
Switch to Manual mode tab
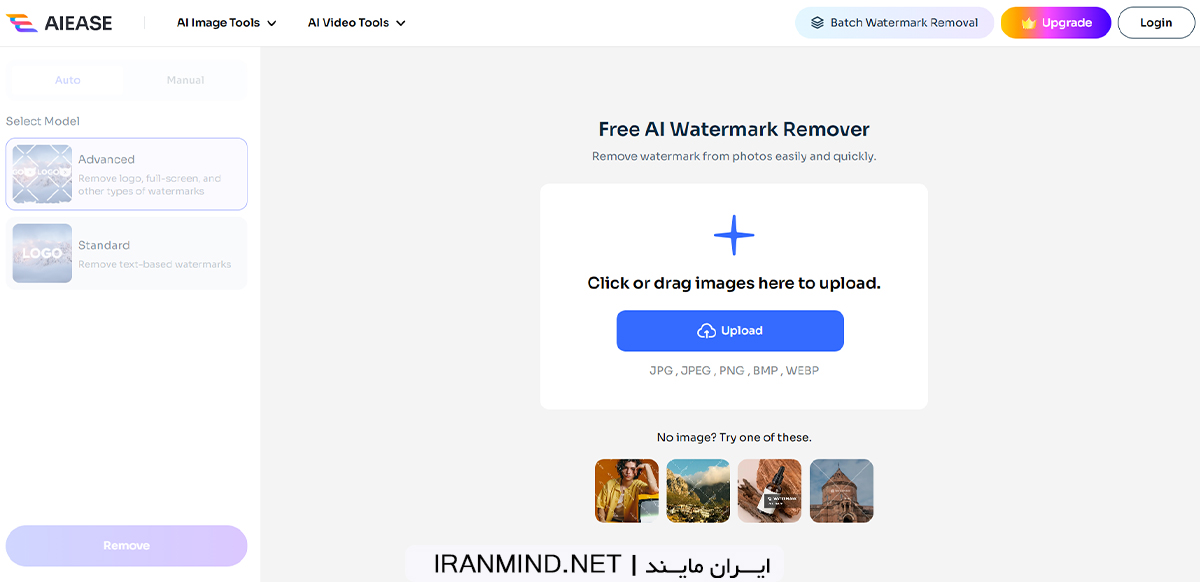click(x=186, y=80)
